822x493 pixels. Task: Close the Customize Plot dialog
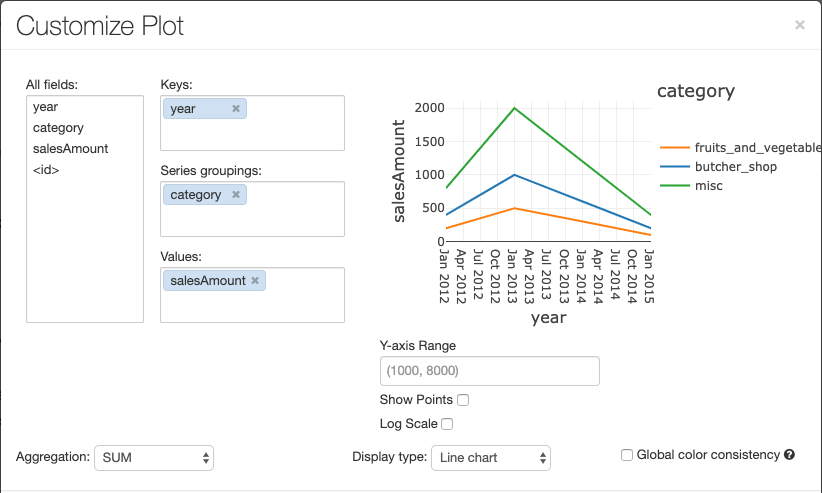800,25
